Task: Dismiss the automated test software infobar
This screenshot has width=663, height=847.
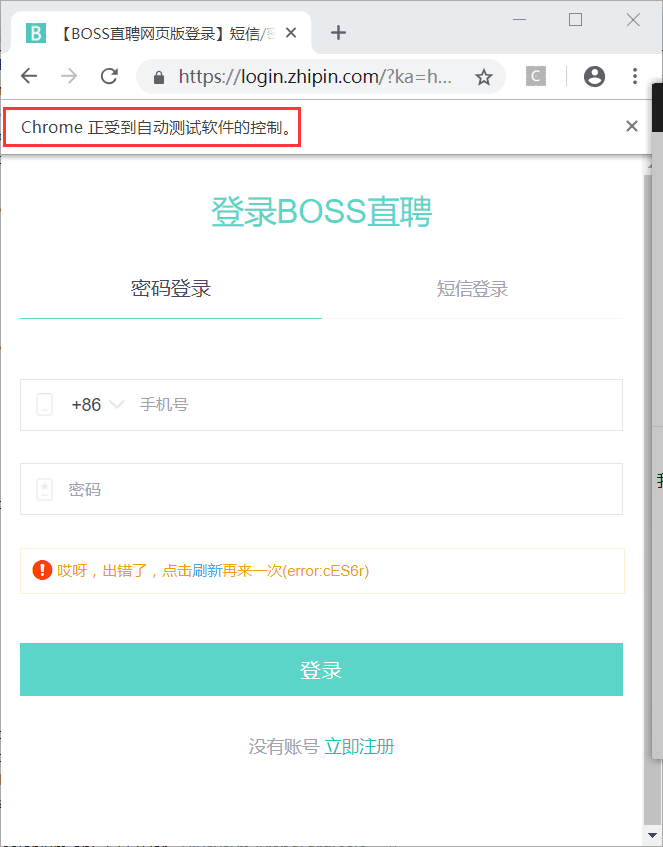Action: pyautogui.click(x=631, y=126)
